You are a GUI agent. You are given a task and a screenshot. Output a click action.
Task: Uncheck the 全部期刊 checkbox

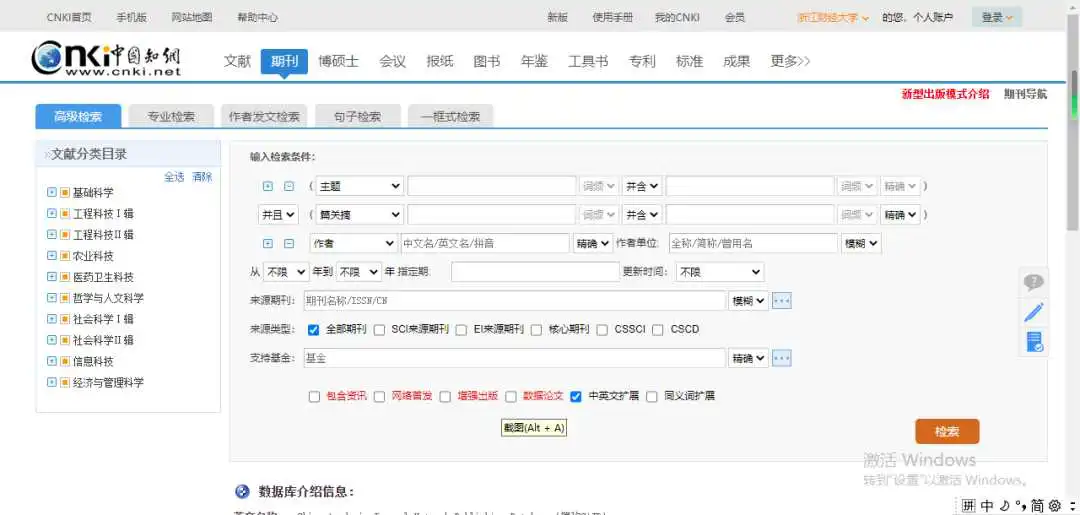coord(313,330)
